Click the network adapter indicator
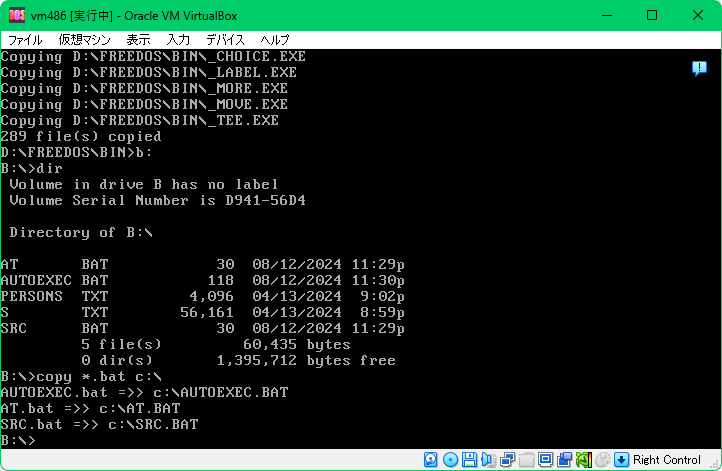 pyautogui.click(x=507, y=459)
